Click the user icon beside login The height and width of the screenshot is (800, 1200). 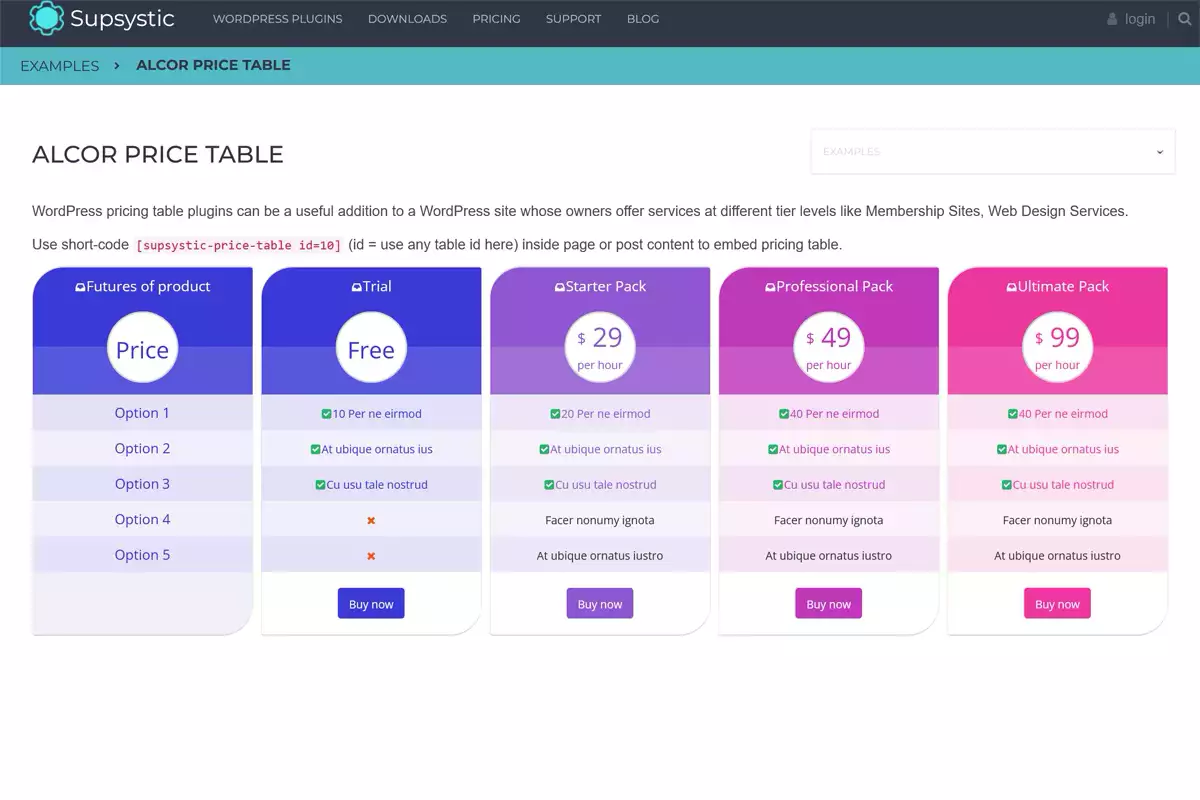[x=1112, y=19]
